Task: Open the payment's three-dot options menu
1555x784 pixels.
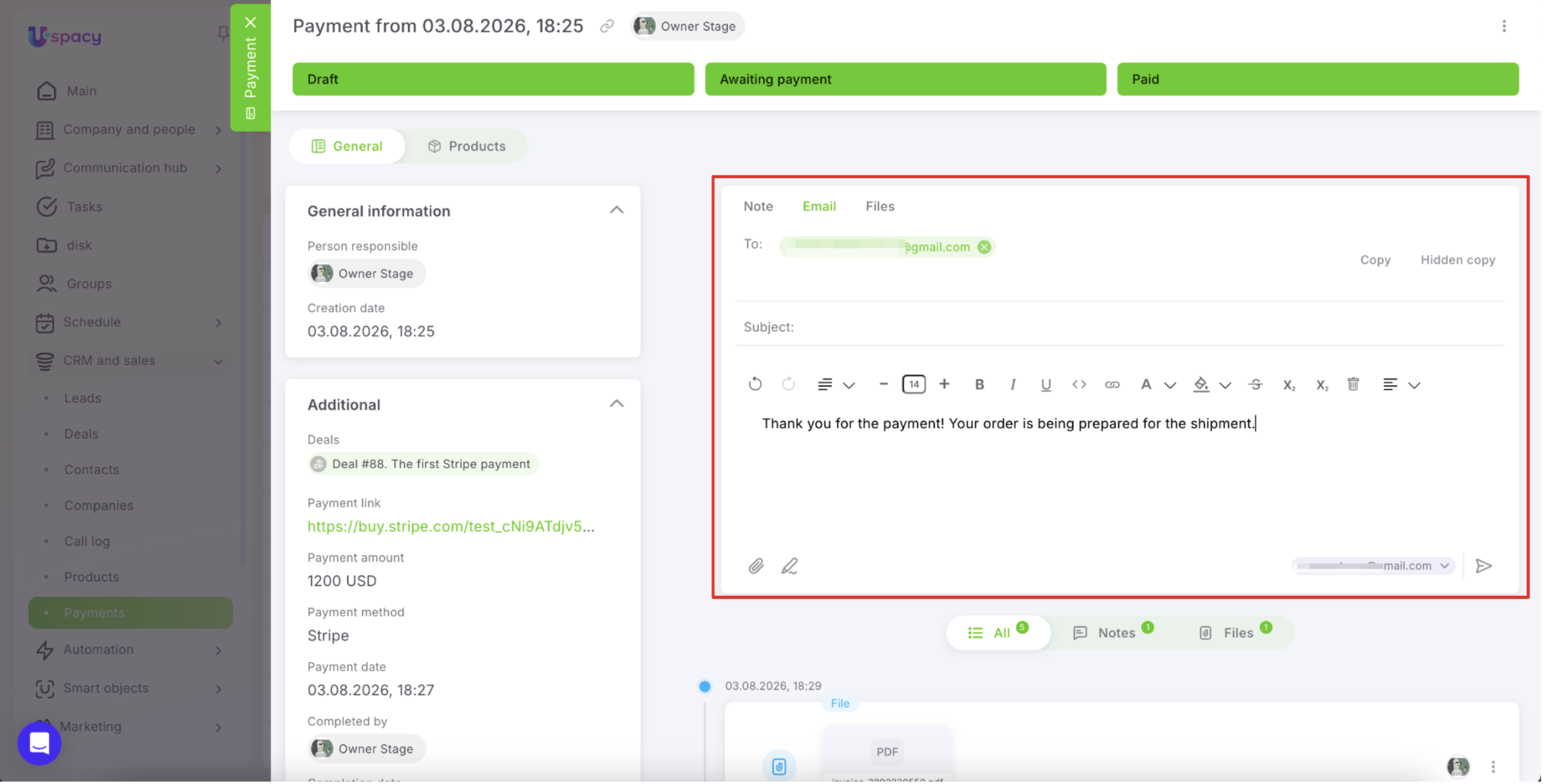Action: [x=1503, y=26]
